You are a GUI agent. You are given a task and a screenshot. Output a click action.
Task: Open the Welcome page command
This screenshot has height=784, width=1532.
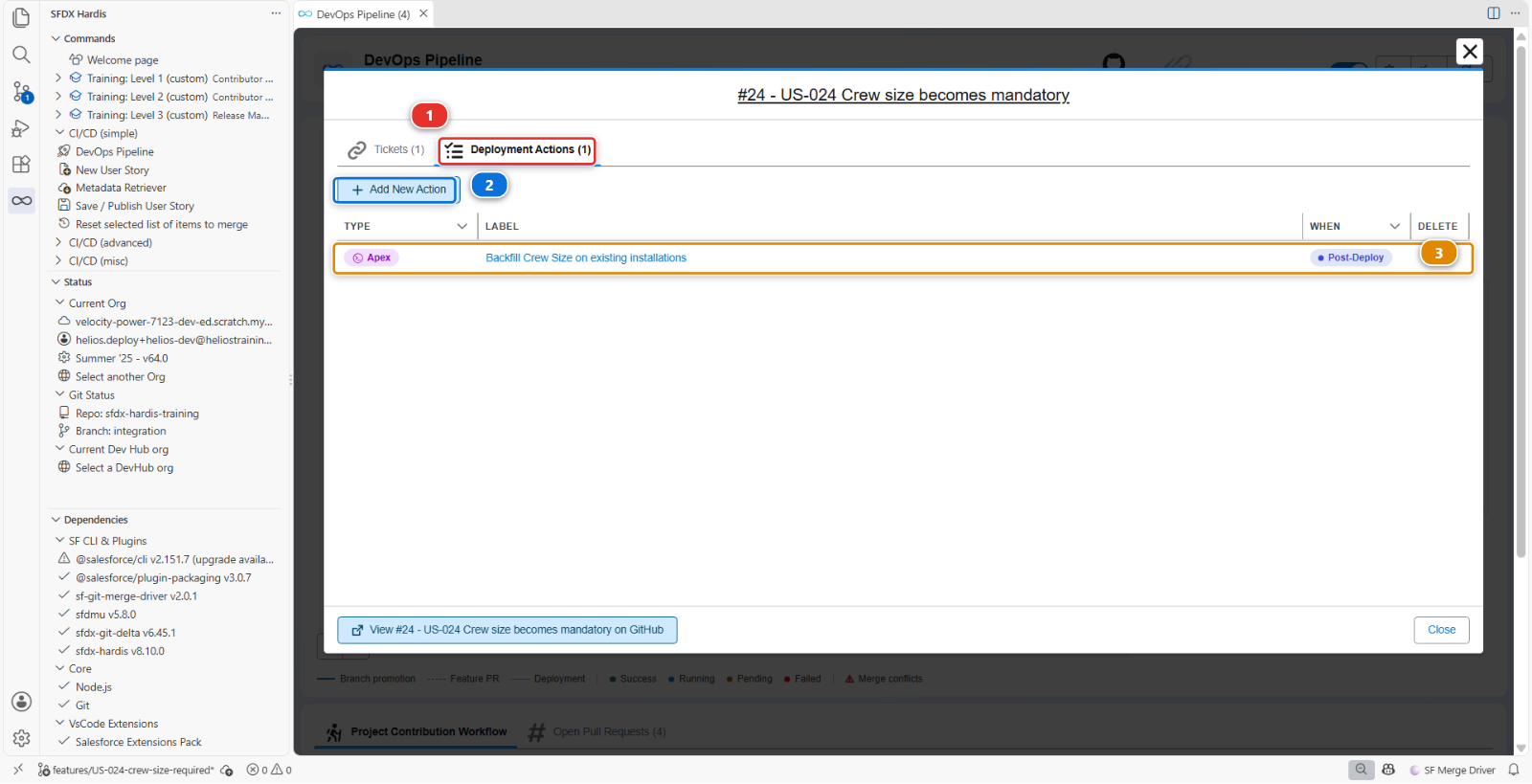pos(123,60)
